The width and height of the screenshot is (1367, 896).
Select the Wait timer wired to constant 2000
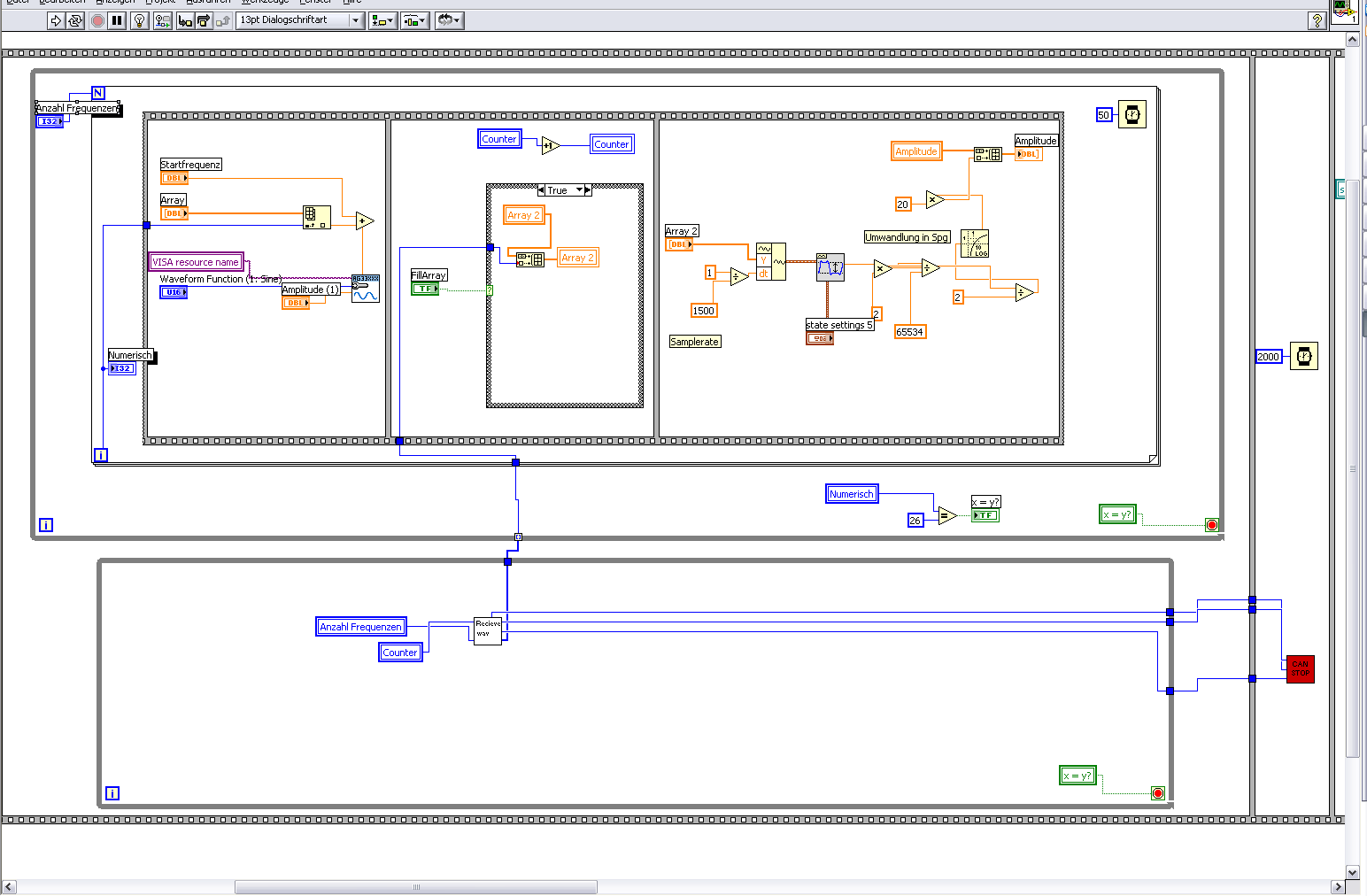pyautogui.click(x=1304, y=356)
